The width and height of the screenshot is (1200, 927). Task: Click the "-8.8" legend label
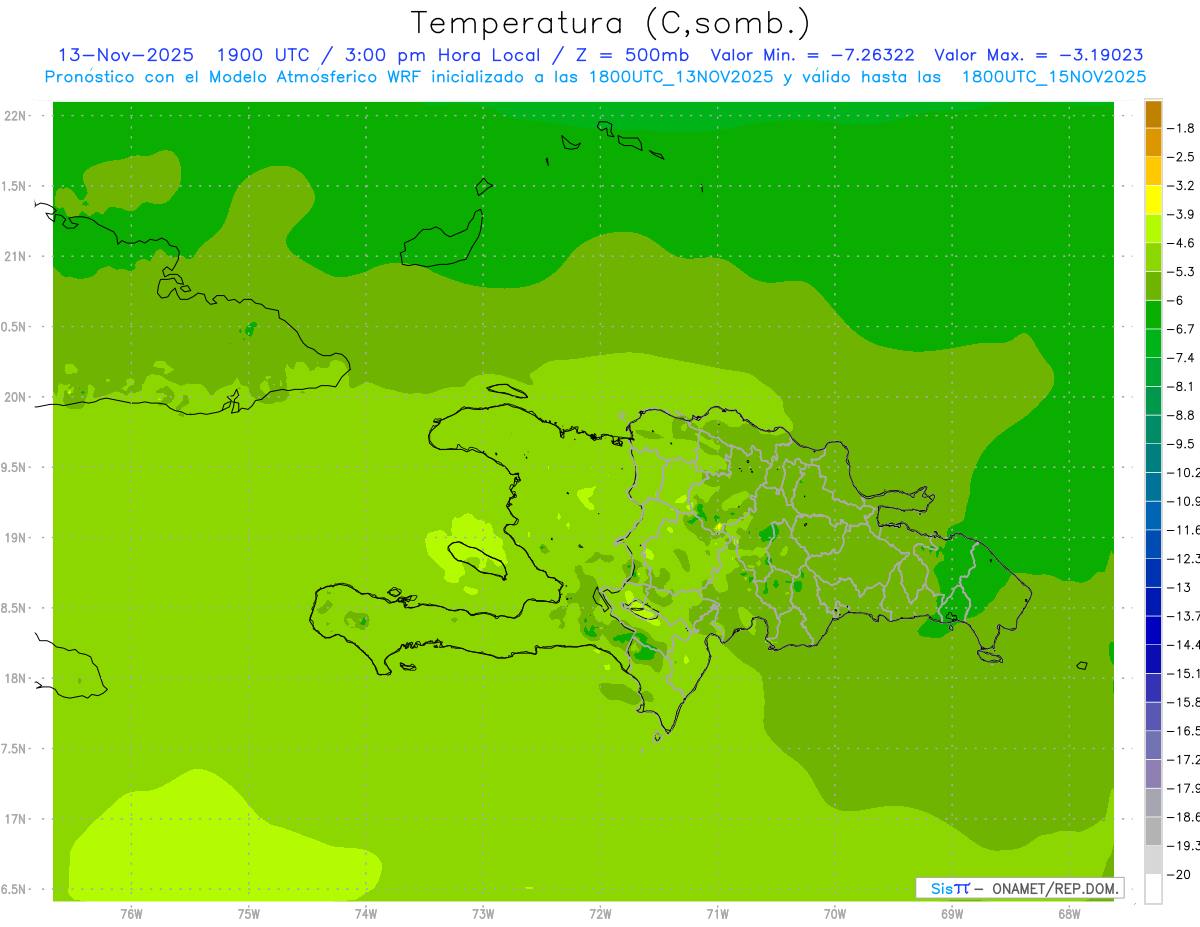click(1182, 415)
